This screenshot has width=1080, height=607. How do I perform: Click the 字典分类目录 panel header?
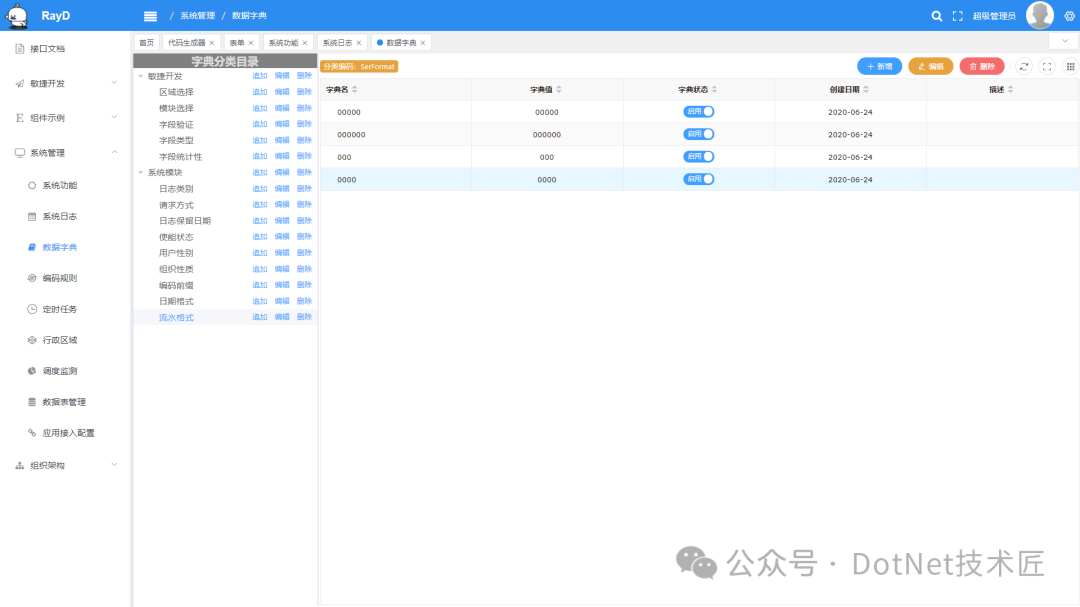225,61
